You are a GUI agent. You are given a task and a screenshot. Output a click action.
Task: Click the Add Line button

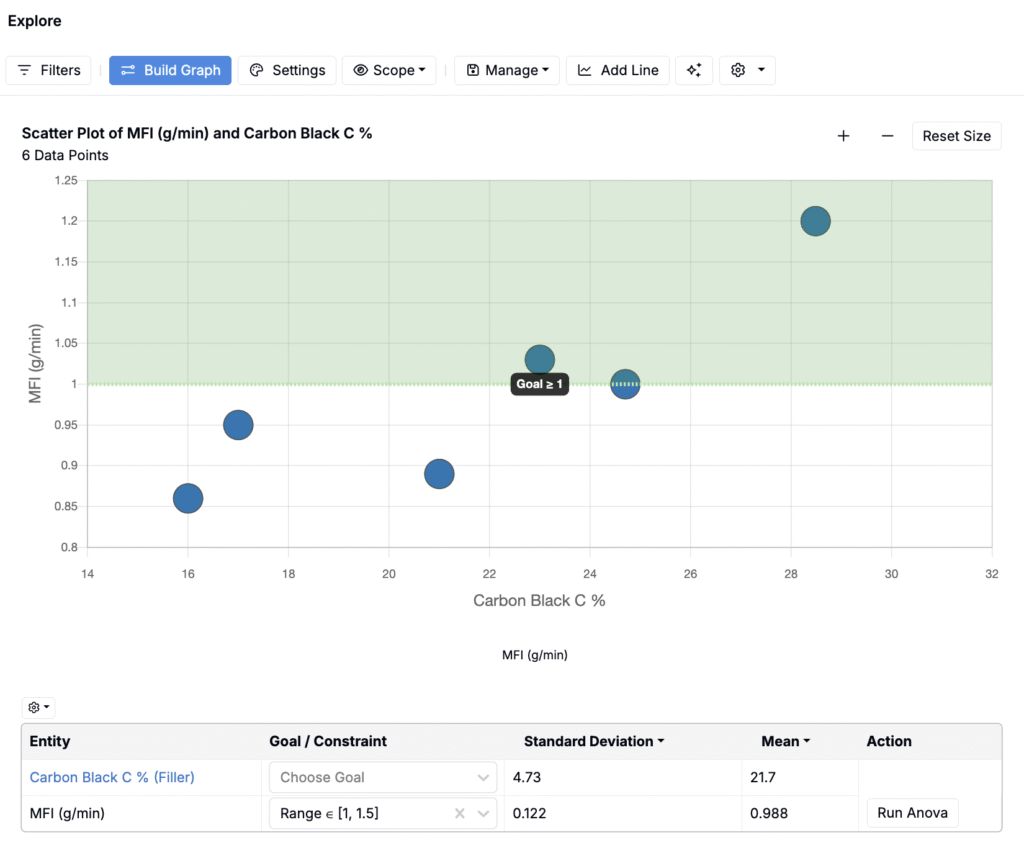[617, 70]
